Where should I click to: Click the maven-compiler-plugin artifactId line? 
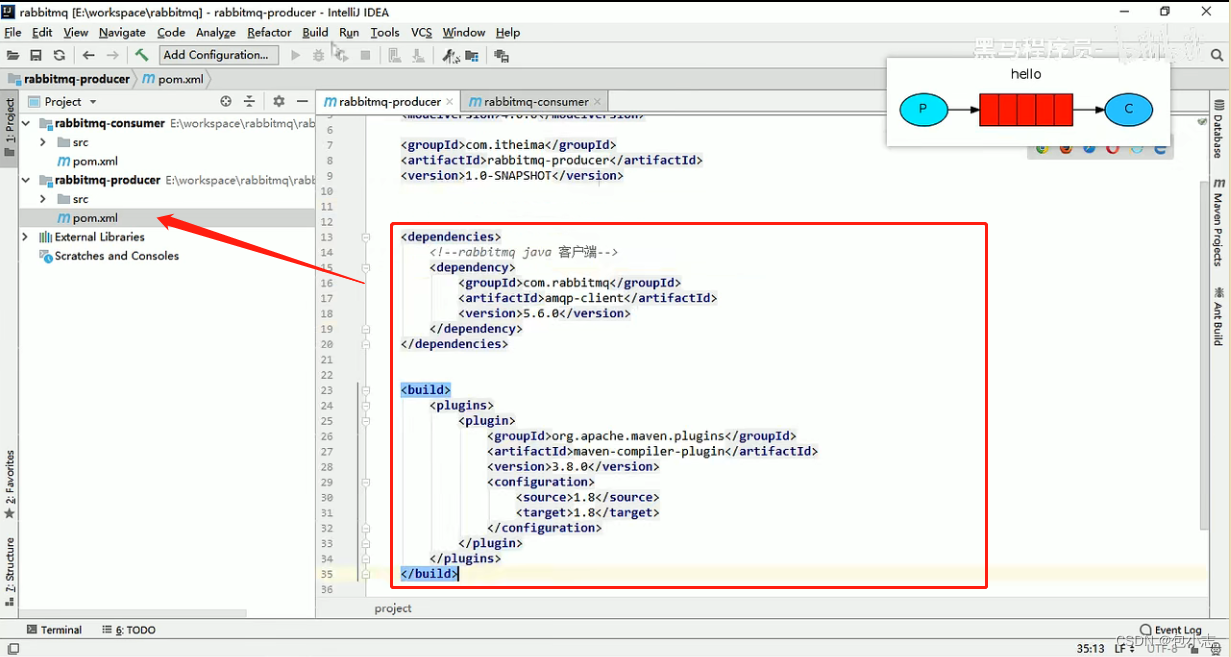click(652, 451)
